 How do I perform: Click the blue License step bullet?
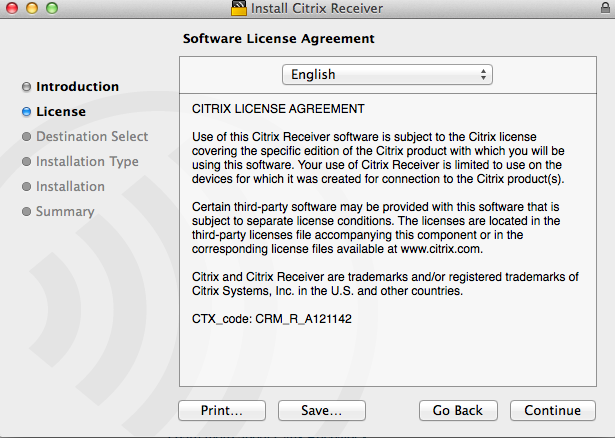pos(26,112)
